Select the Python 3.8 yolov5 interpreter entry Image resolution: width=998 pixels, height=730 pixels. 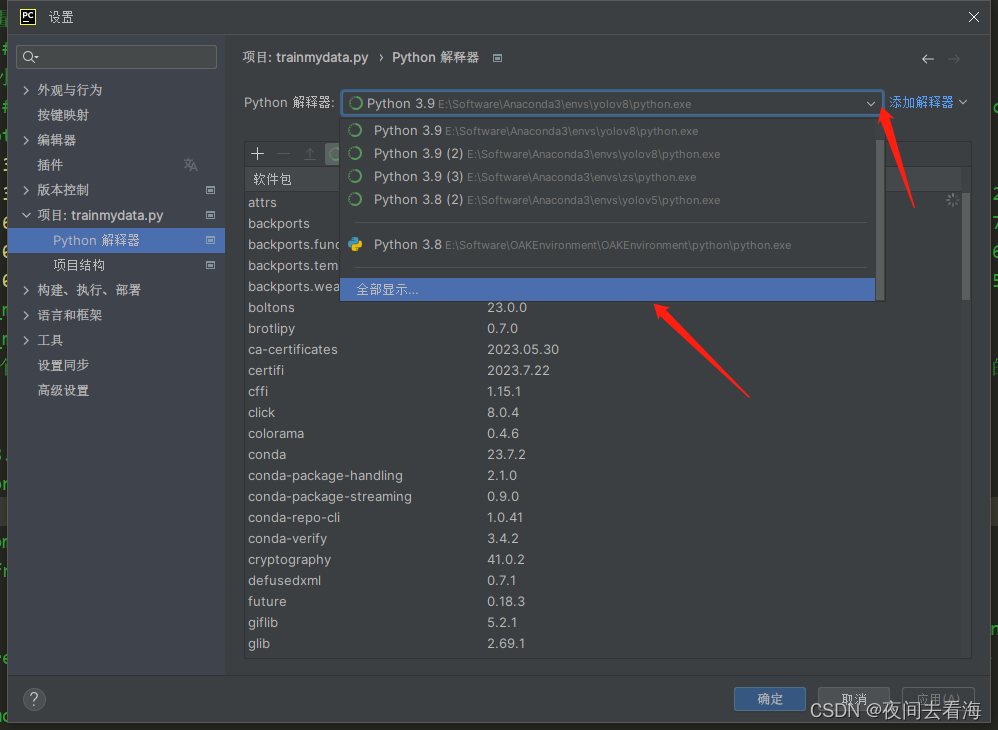500,199
